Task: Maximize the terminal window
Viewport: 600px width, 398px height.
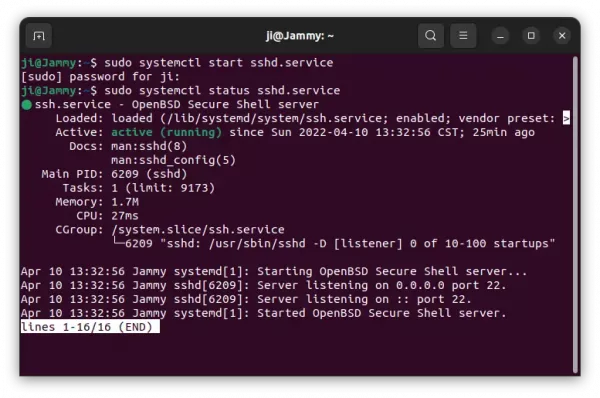Action: pyautogui.click(x=531, y=36)
